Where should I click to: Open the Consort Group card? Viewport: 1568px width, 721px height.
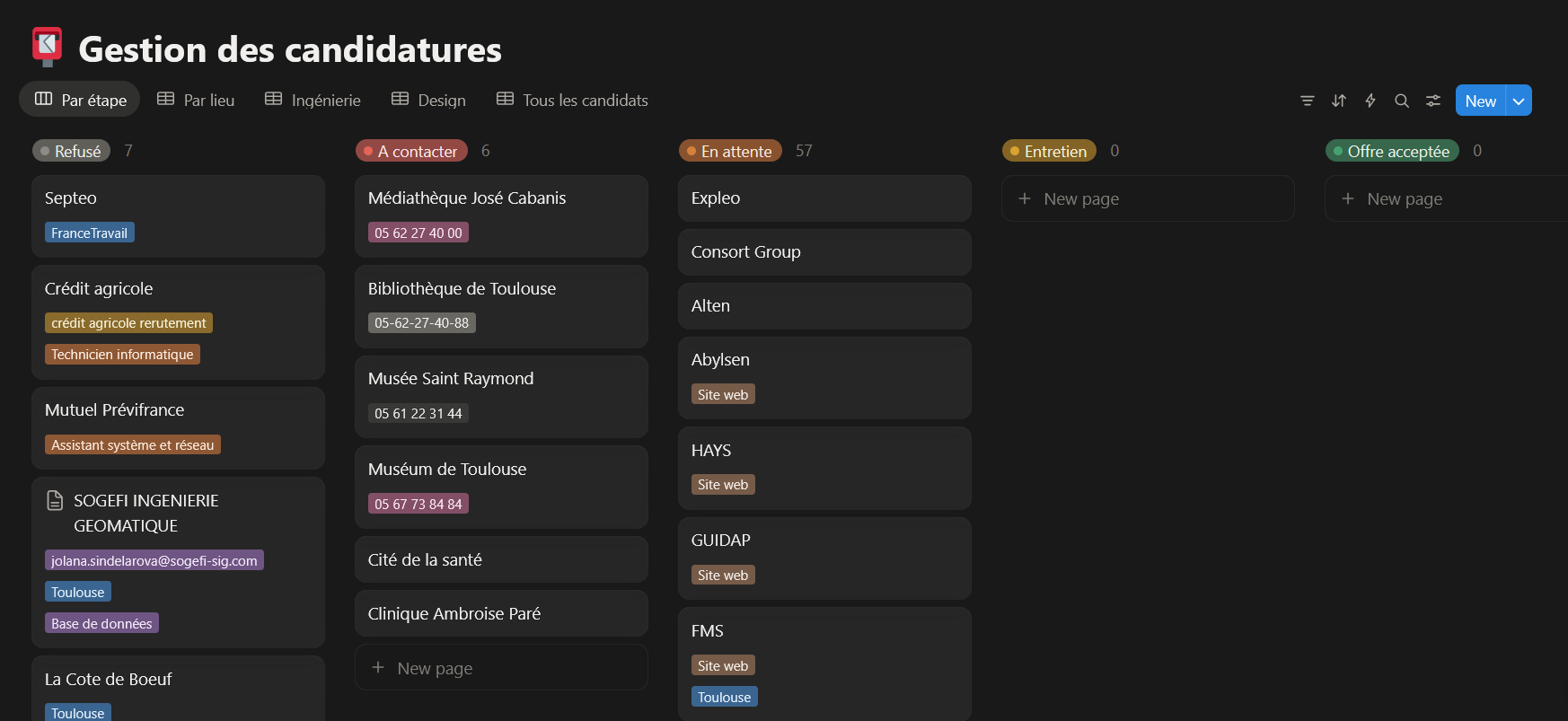point(824,252)
